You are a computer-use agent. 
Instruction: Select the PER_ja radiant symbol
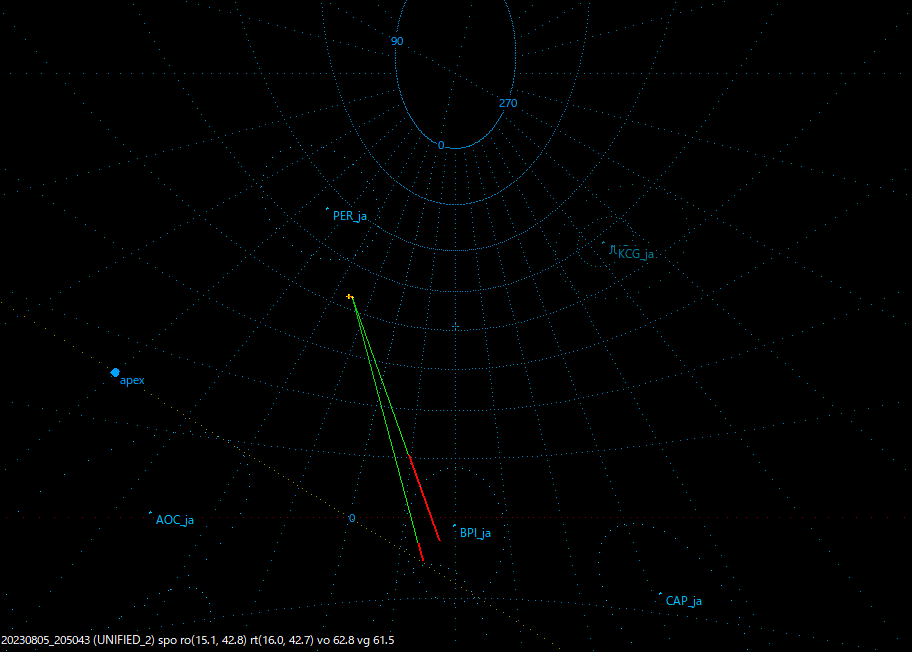(x=327, y=209)
